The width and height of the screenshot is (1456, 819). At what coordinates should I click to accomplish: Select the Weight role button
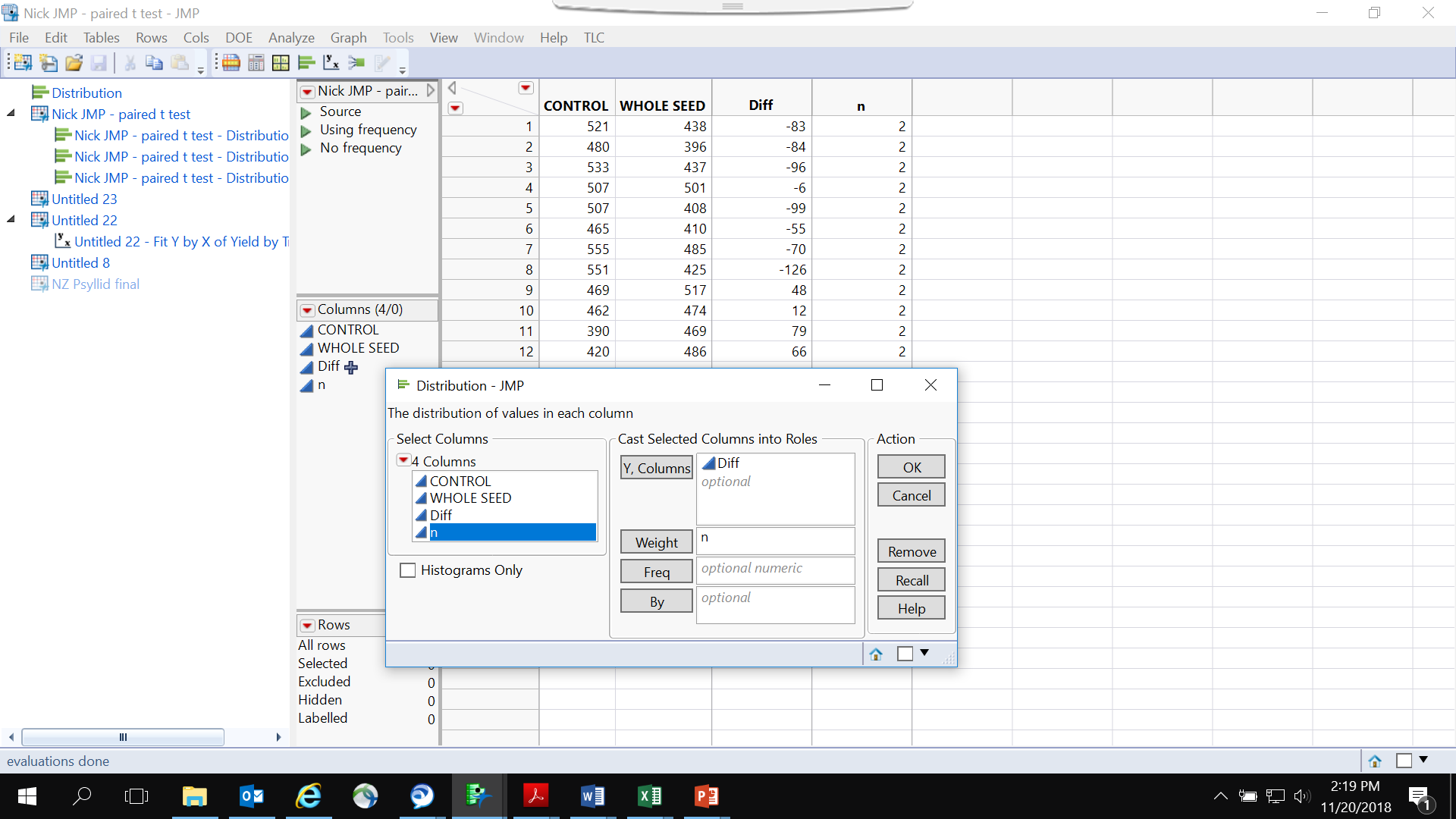click(x=656, y=542)
